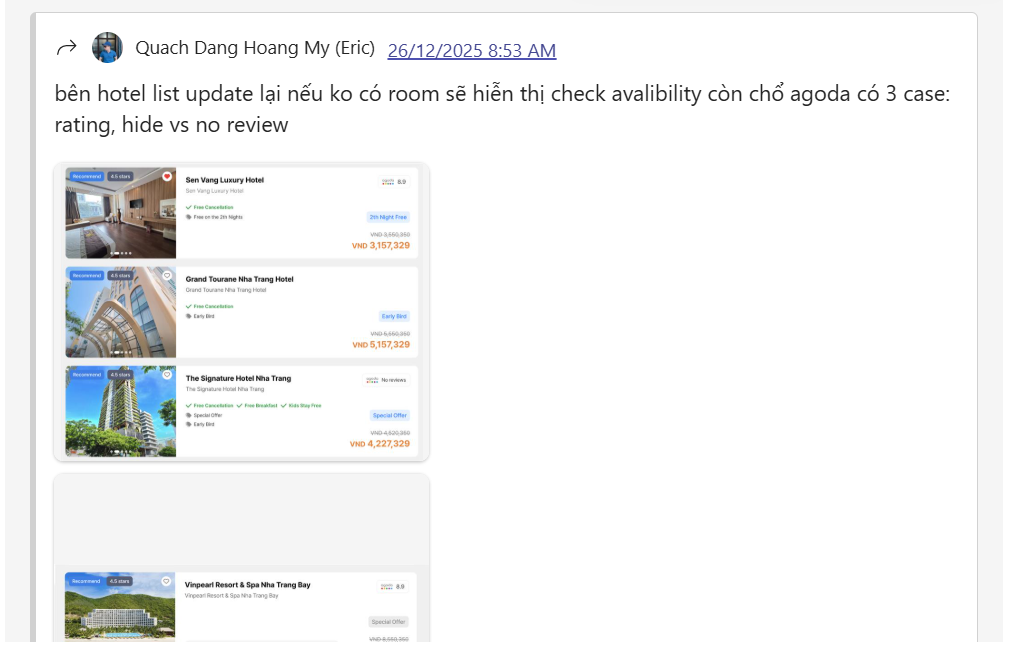Click the 4.5 stars badge on Grand Tourane photo
1026x655 pixels.
tap(120, 275)
